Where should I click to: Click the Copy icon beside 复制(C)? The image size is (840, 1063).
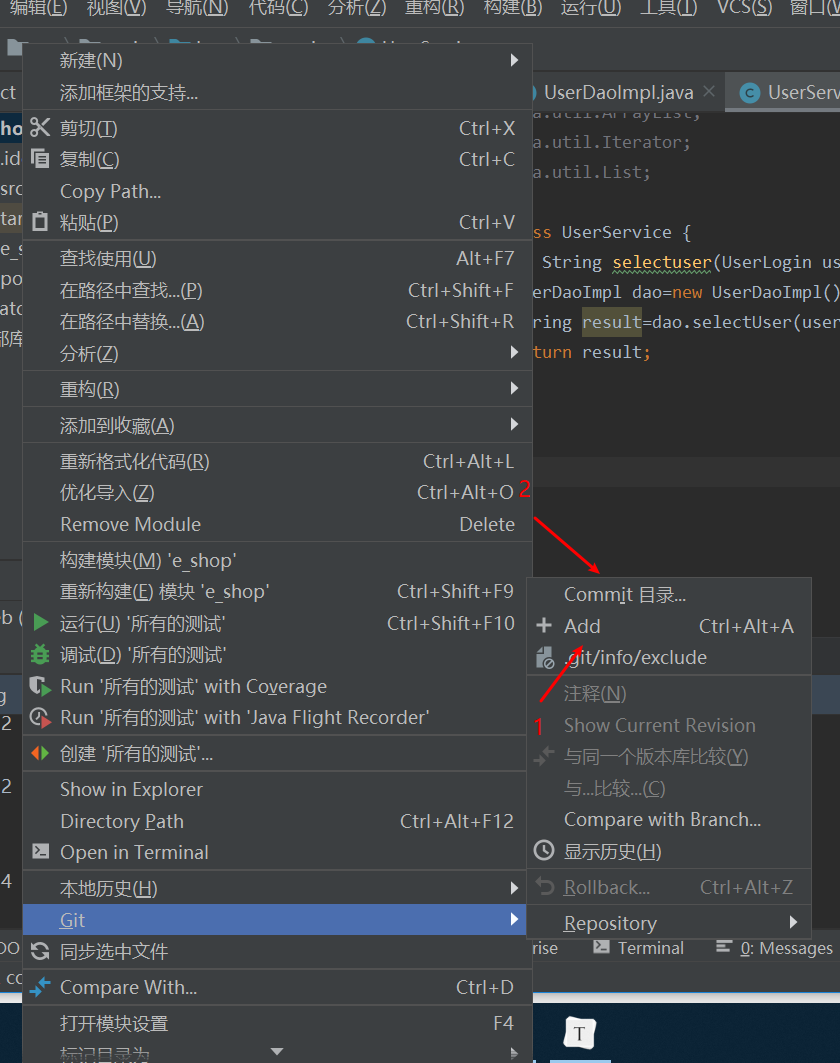40,159
